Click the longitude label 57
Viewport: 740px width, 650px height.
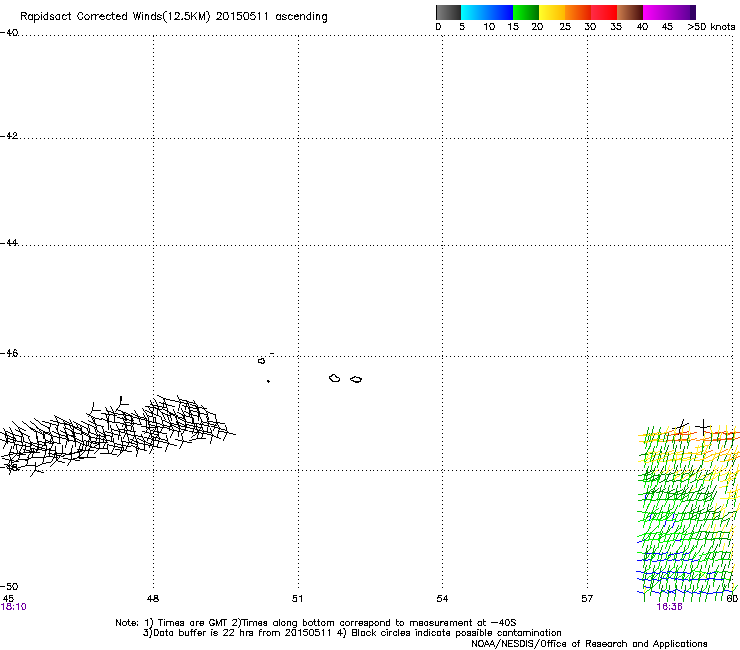pos(587,599)
